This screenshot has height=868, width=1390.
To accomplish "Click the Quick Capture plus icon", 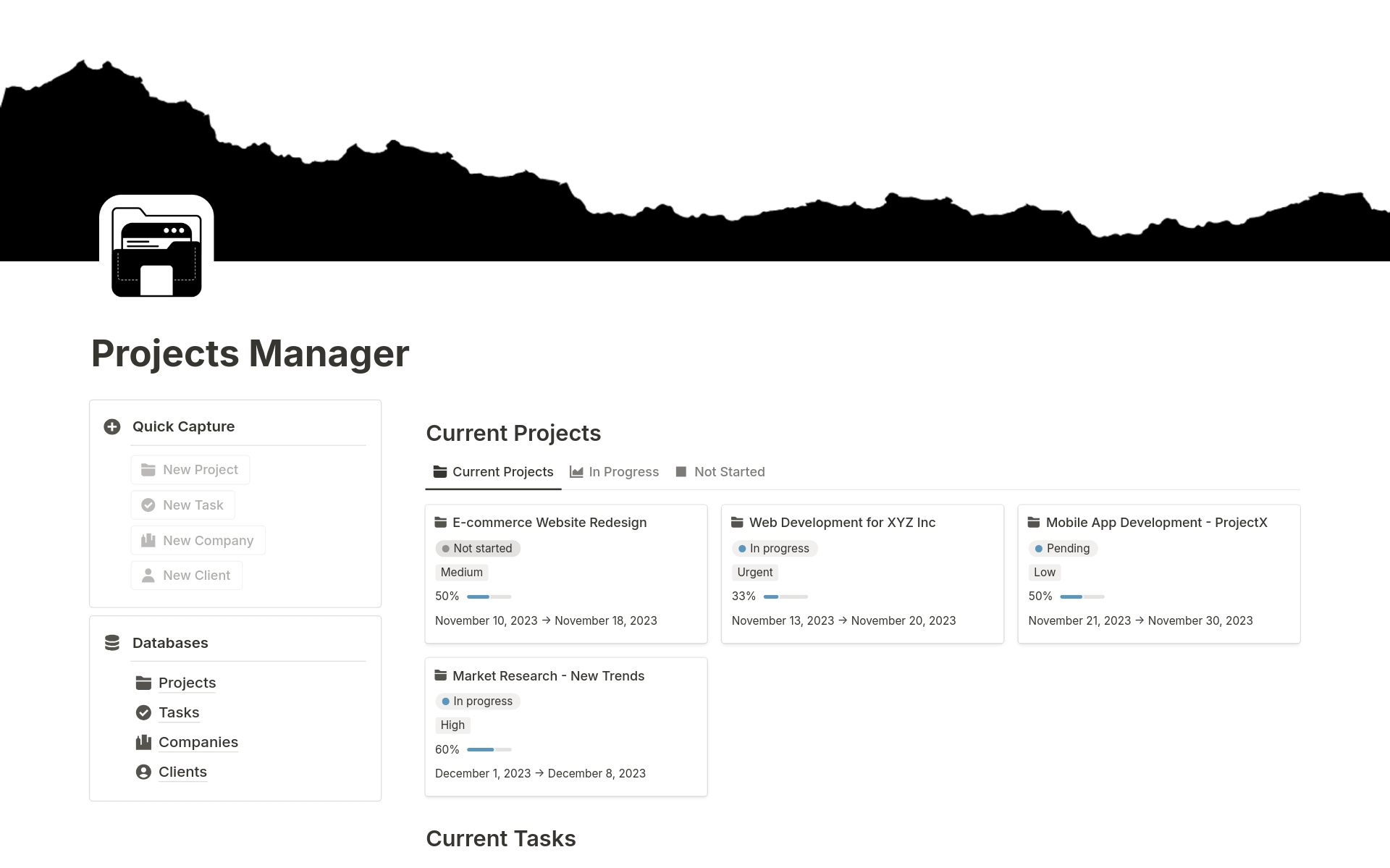I will 111,426.
